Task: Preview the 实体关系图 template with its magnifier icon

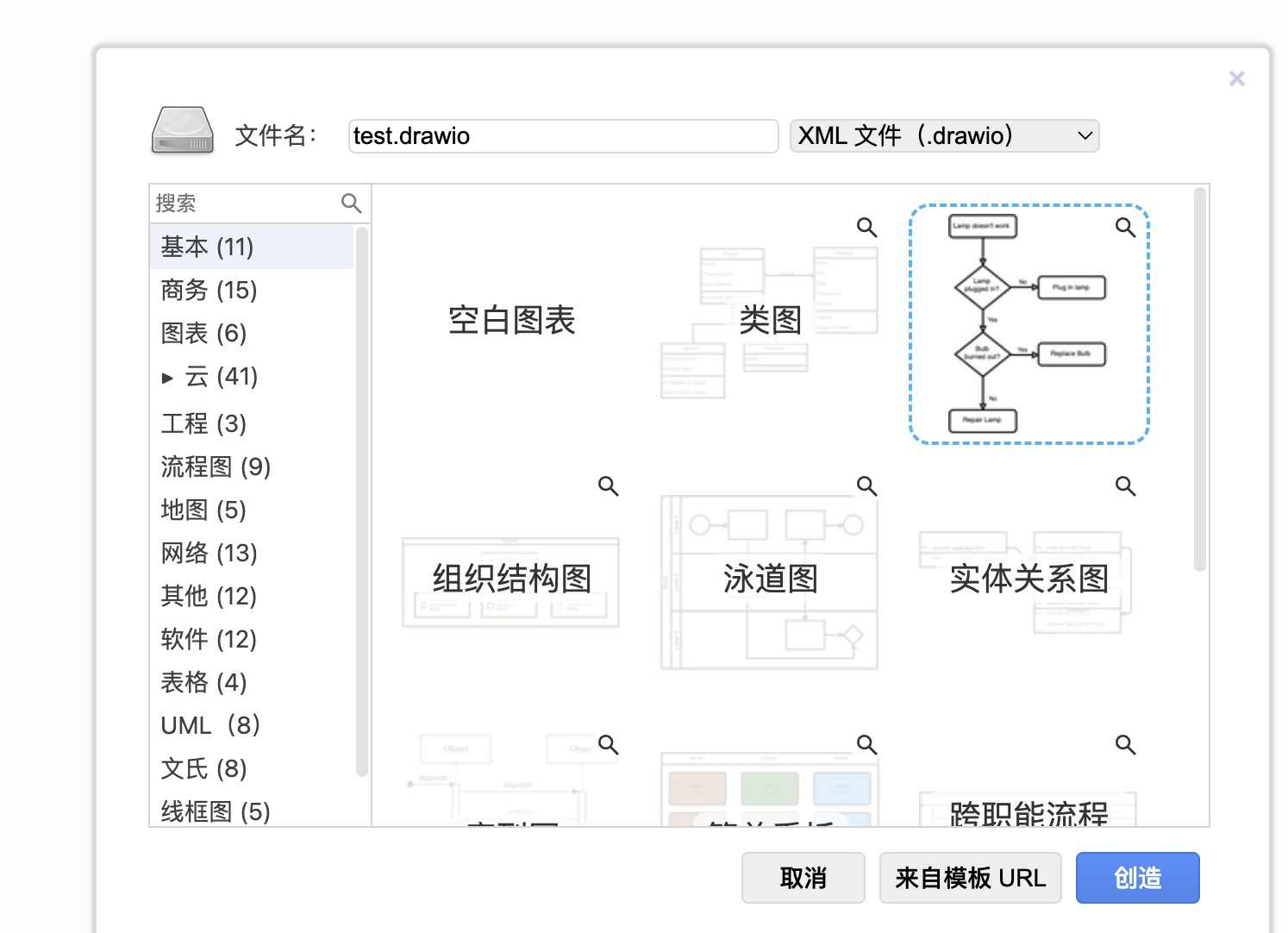Action: tap(1125, 486)
